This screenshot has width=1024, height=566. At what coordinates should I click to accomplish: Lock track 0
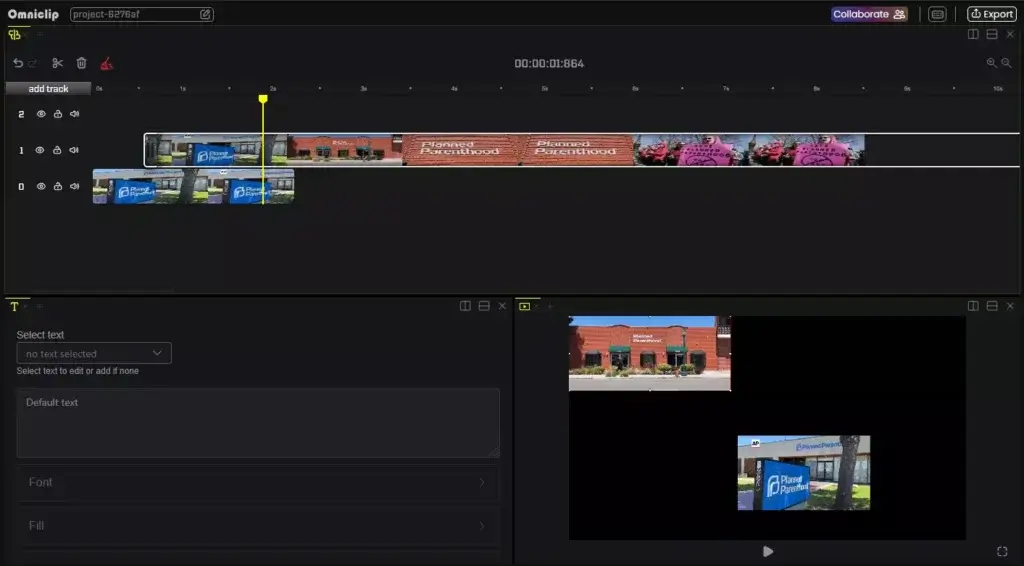pyautogui.click(x=57, y=187)
